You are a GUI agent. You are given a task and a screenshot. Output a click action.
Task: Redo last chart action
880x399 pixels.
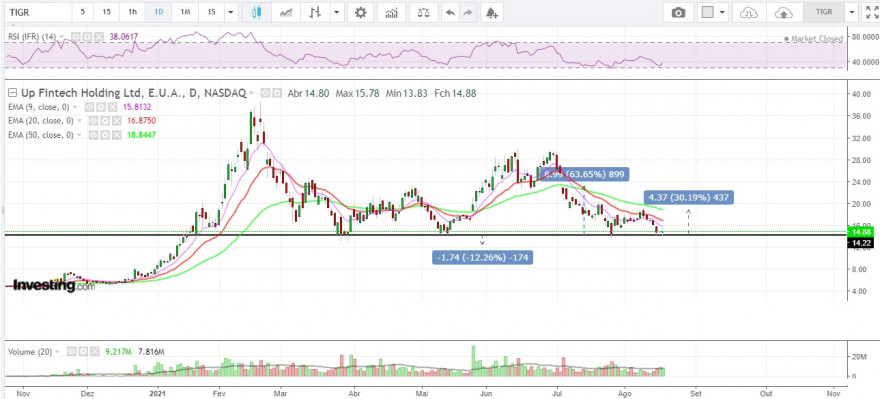[x=467, y=12]
